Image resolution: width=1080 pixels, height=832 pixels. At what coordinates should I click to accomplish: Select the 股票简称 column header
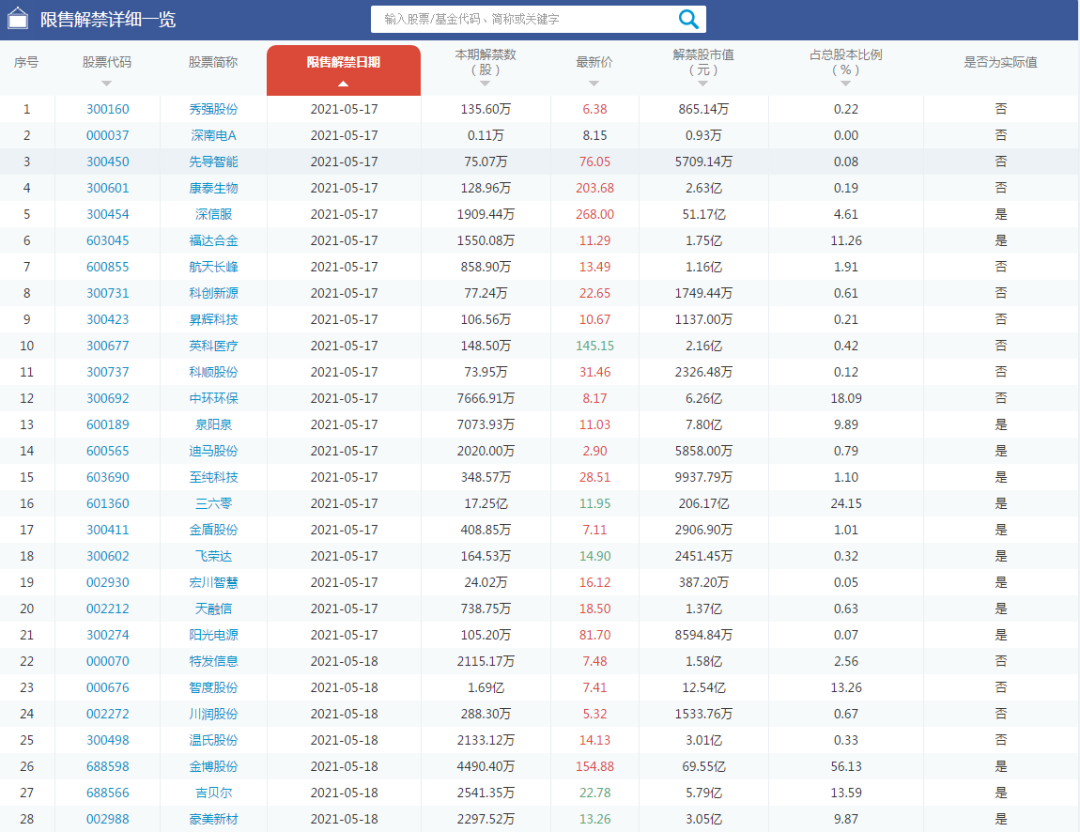coord(213,62)
